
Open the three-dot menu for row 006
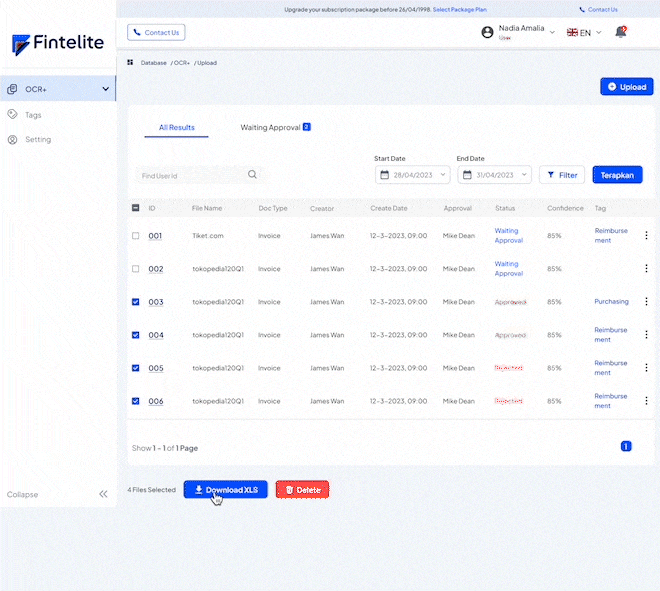click(x=646, y=401)
